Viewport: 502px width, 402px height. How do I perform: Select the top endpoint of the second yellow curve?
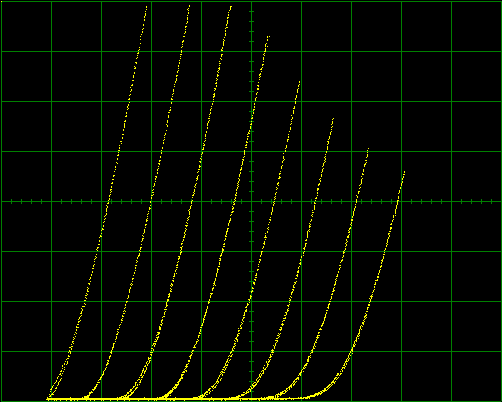(x=189, y=6)
